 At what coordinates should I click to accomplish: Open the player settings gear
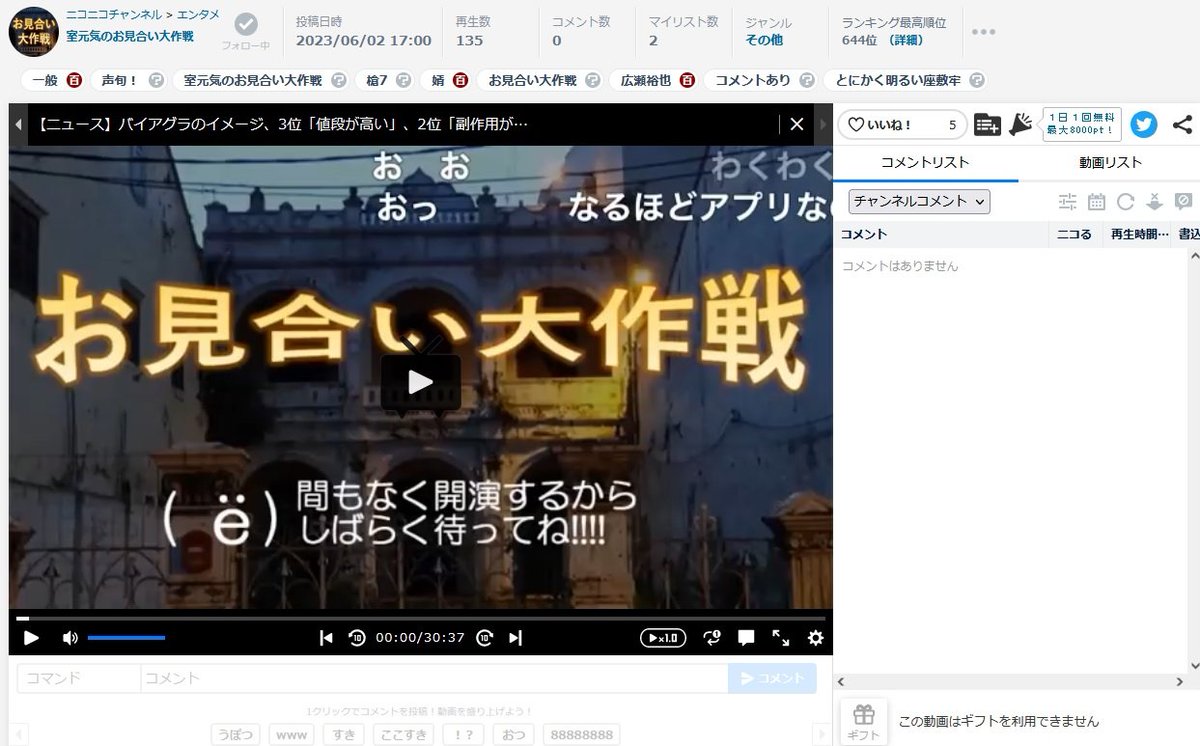[x=816, y=637]
